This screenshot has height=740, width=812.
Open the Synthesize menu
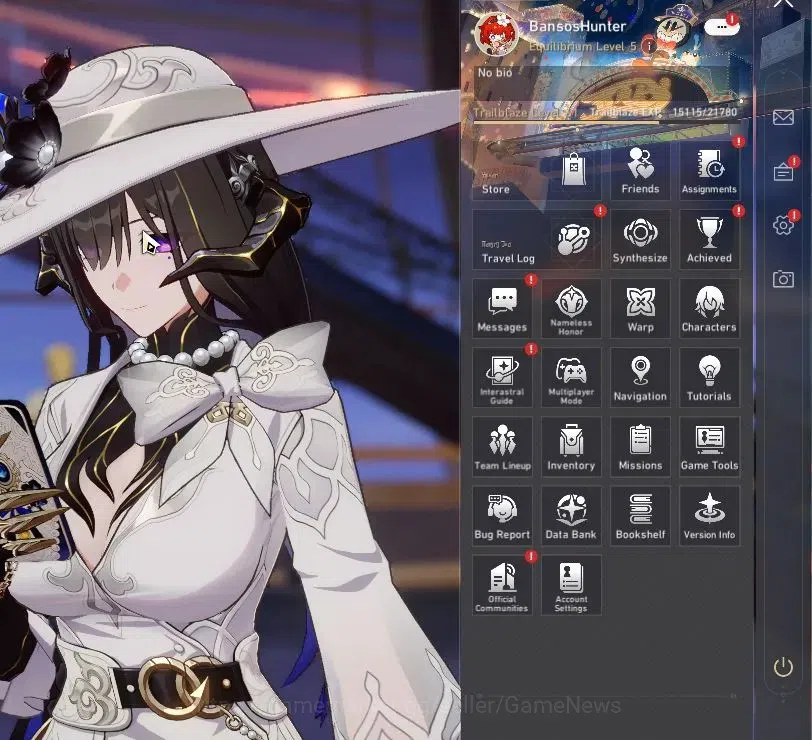tap(640, 240)
